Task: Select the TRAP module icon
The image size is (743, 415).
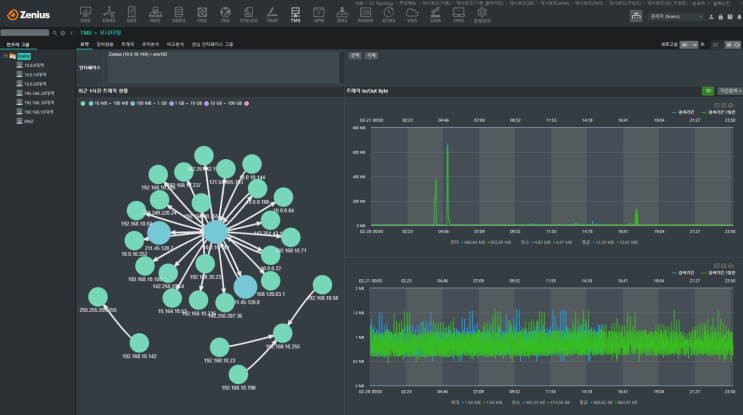Action: point(271,13)
